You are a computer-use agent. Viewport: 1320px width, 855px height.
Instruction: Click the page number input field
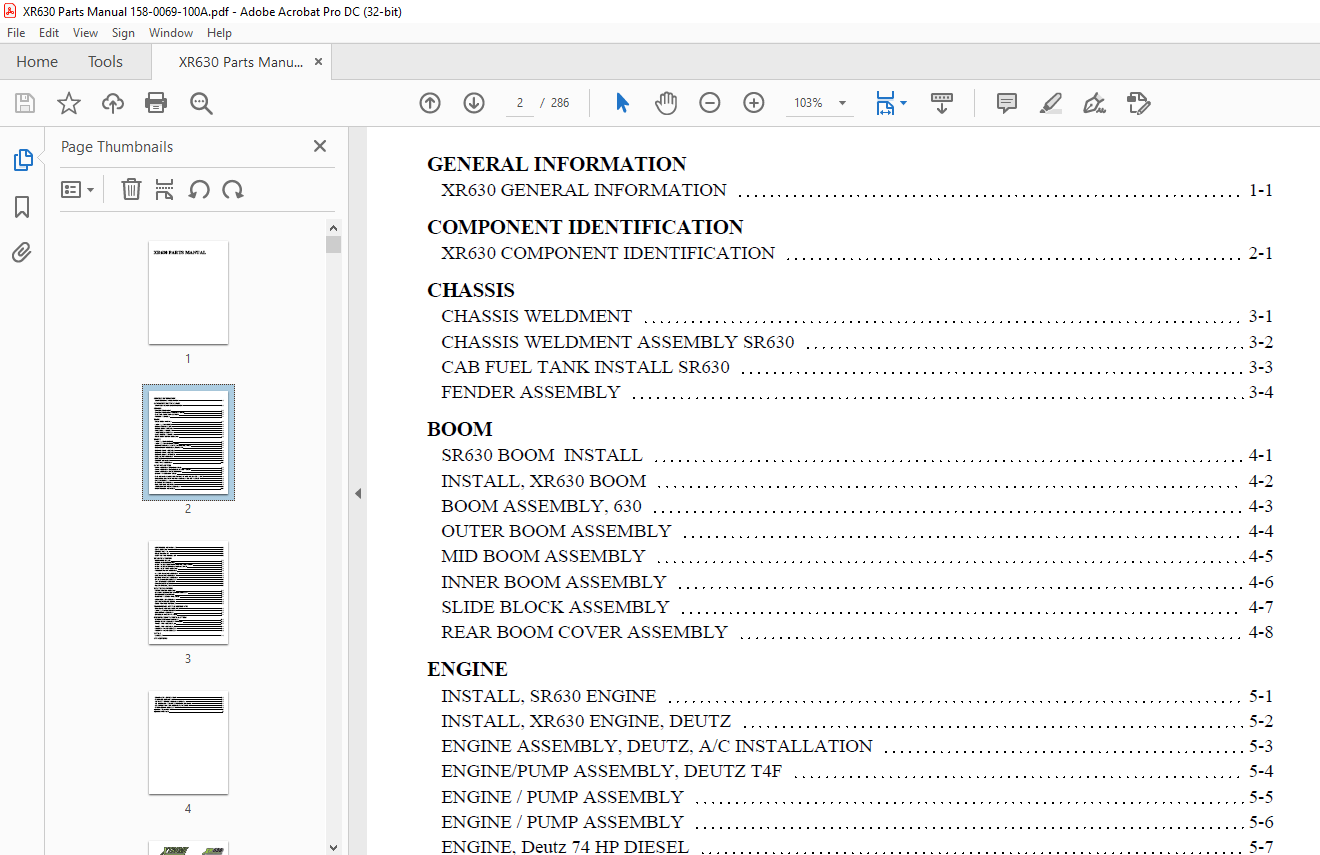point(520,103)
